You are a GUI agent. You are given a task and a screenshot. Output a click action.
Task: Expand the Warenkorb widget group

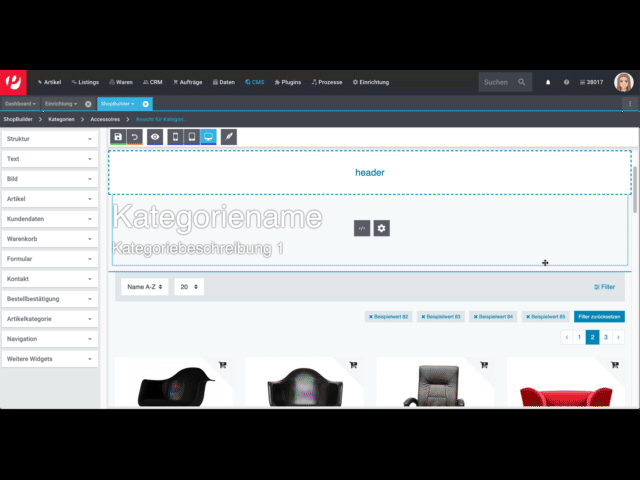tap(49, 239)
